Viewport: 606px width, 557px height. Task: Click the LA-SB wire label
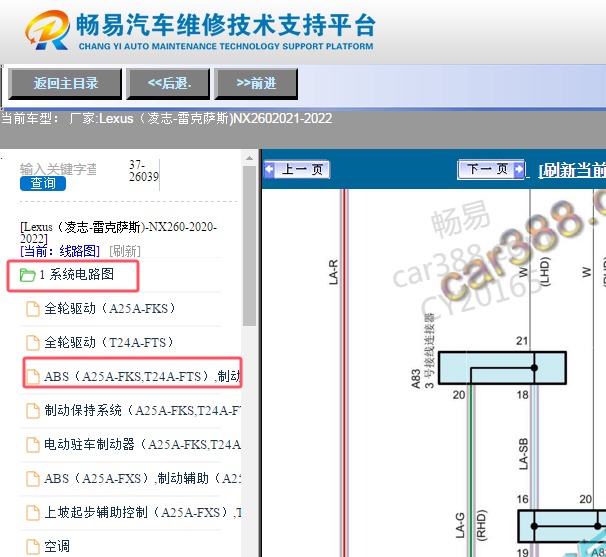pos(523,454)
